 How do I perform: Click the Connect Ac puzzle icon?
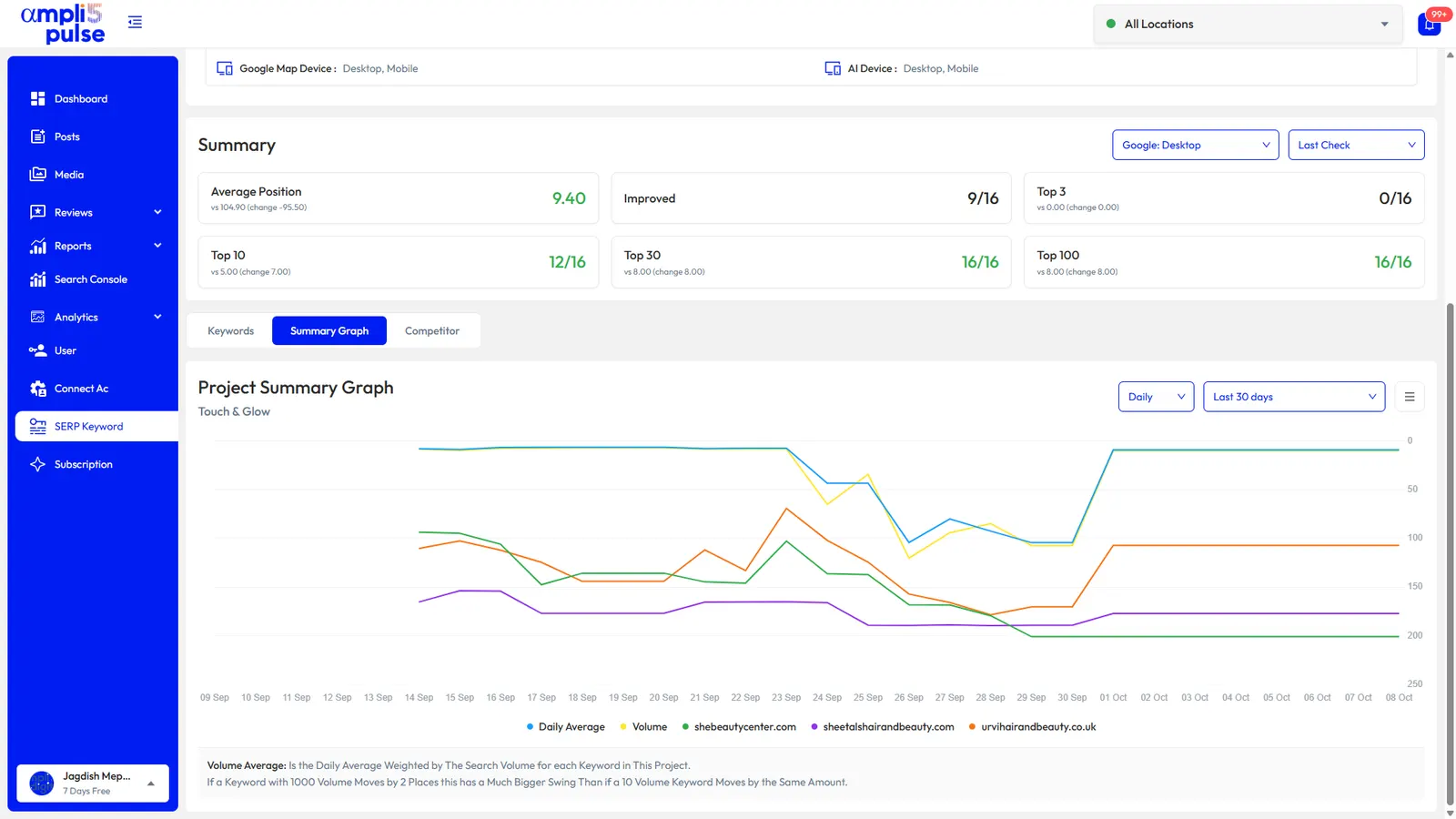(x=37, y=389)
